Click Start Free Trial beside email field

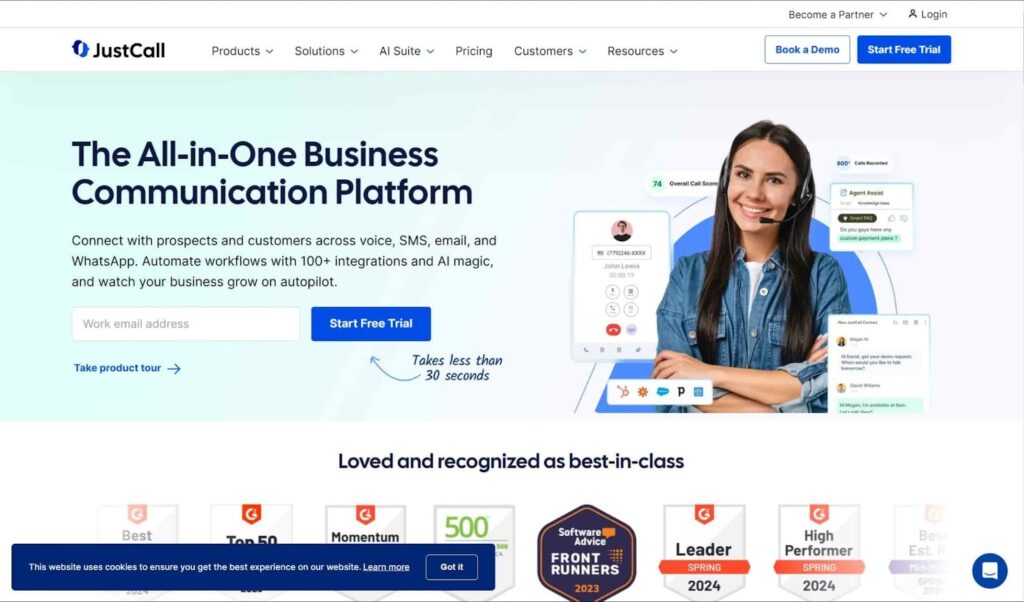click(371, 324)
